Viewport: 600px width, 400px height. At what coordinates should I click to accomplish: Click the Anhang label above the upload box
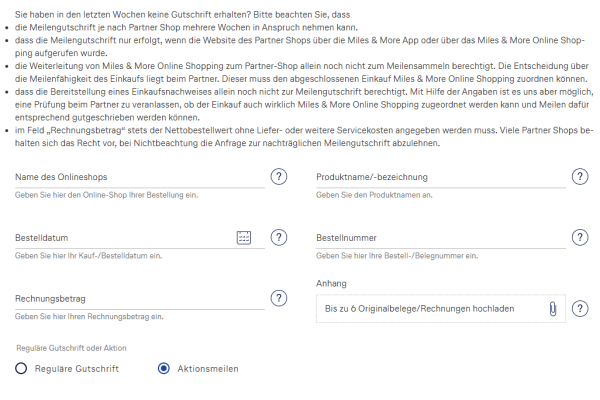(x=330, y=284)
